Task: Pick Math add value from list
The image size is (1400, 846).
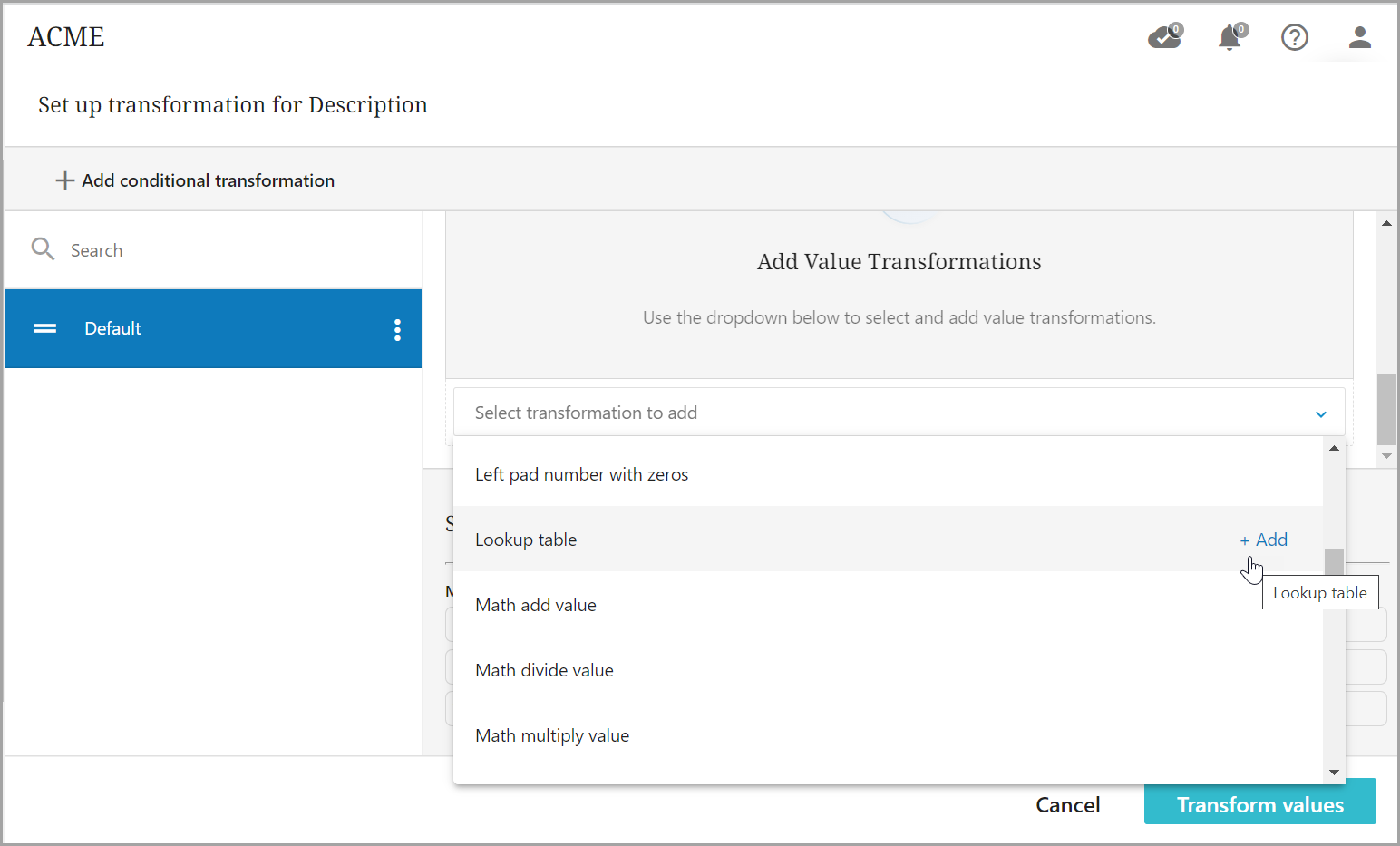Action: (535, 605)
